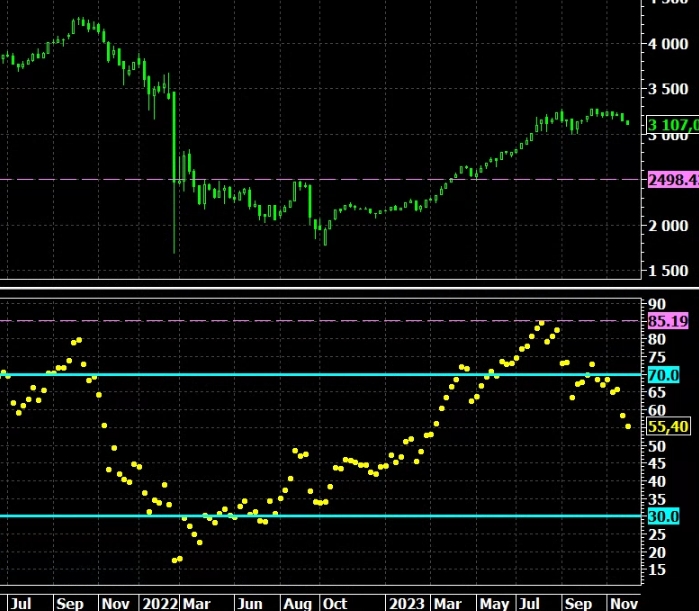Click the yellow 55,40 current indicator value

(x=668, y=427)
